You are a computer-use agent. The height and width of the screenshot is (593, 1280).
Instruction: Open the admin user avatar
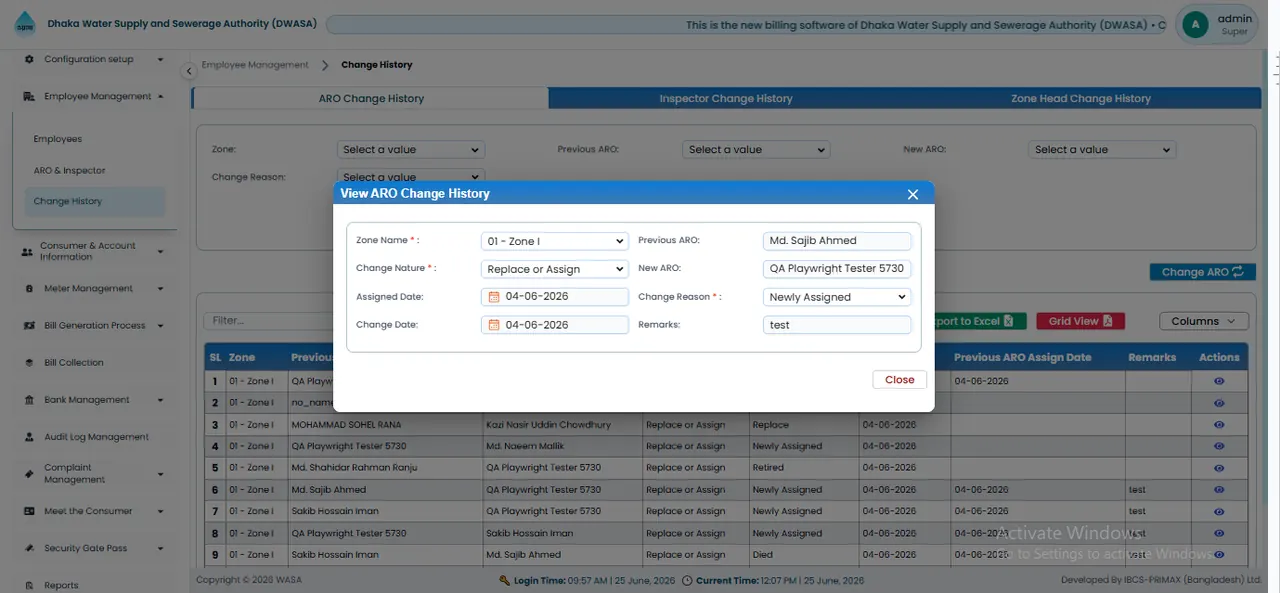[x=1194, y=25]
